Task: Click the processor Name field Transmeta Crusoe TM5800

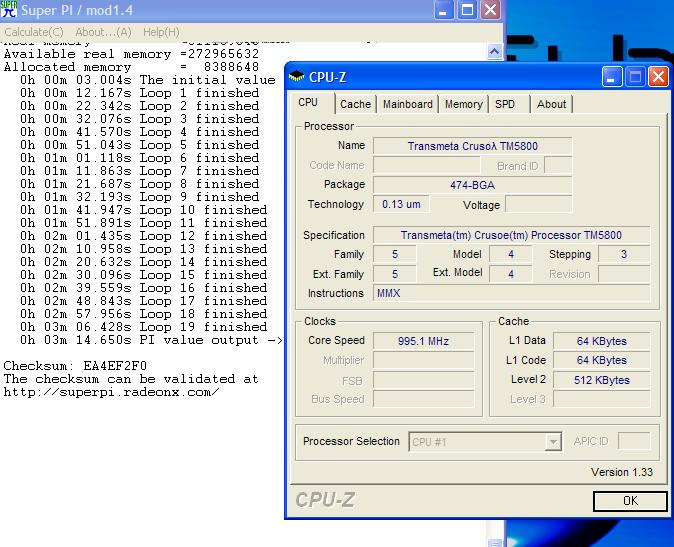Action: pyautogui.click(x=472, y=146)
